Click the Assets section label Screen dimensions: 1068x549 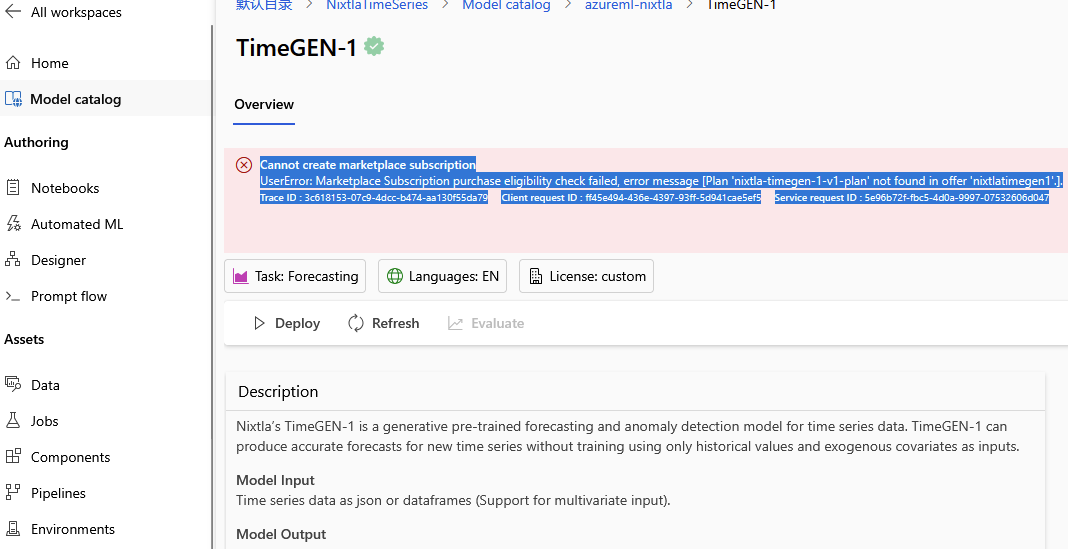[x=24, y=339]
